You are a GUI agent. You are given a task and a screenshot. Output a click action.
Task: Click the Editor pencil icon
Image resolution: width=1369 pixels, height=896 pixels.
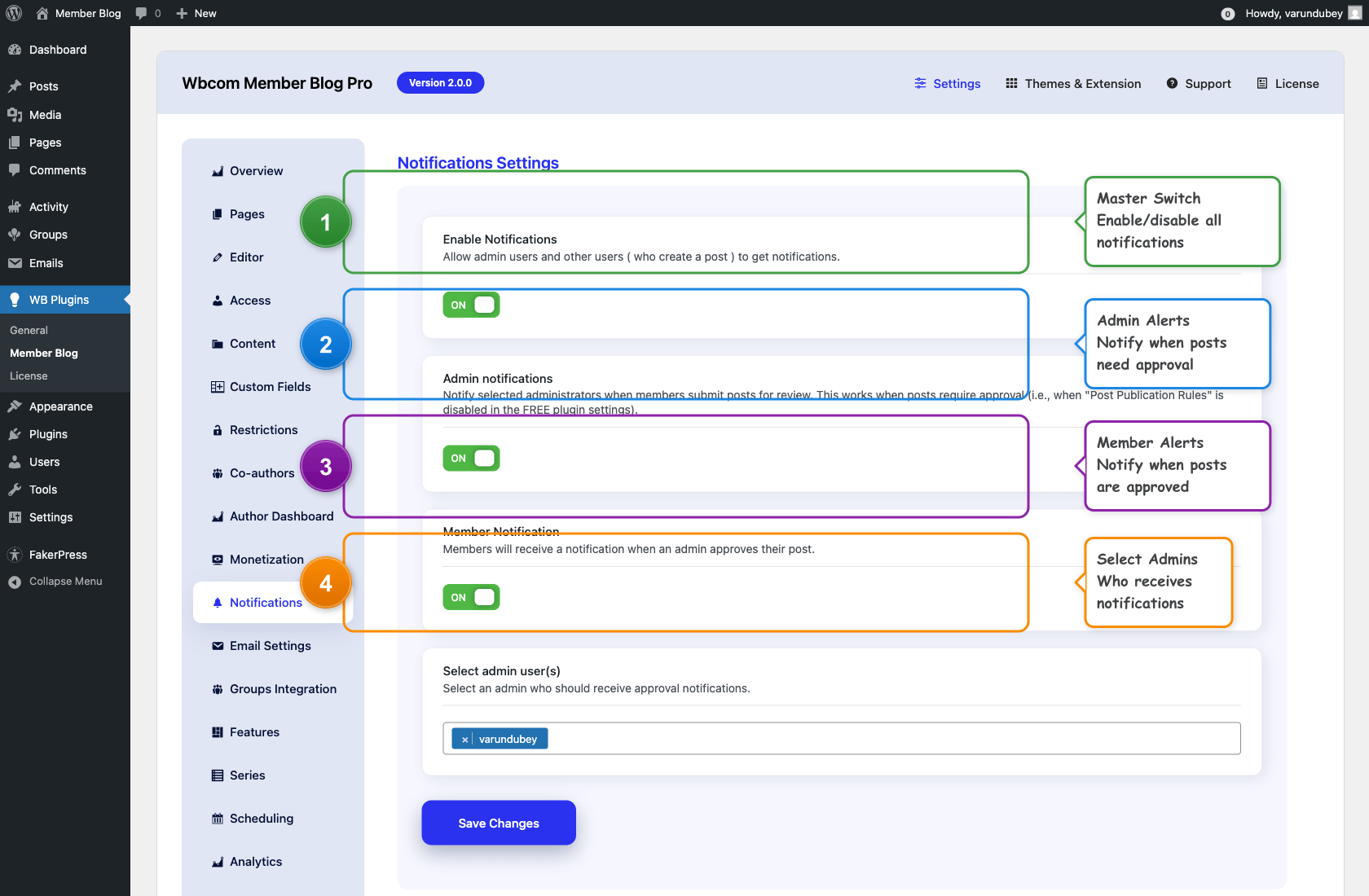pyautogui.click(x=218, y=257)
